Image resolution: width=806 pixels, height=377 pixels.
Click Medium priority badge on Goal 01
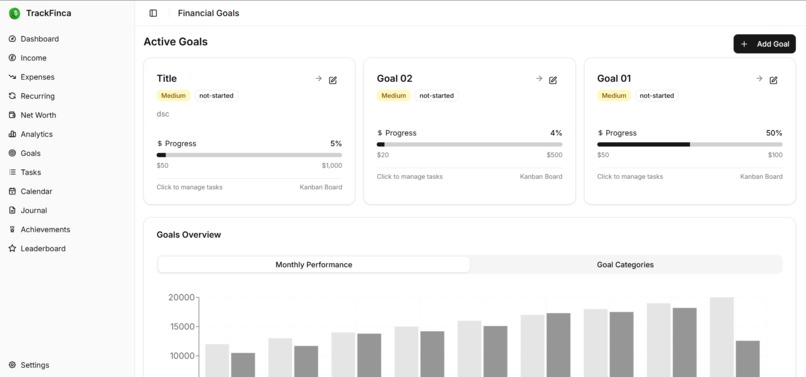[x=614, y=96]
